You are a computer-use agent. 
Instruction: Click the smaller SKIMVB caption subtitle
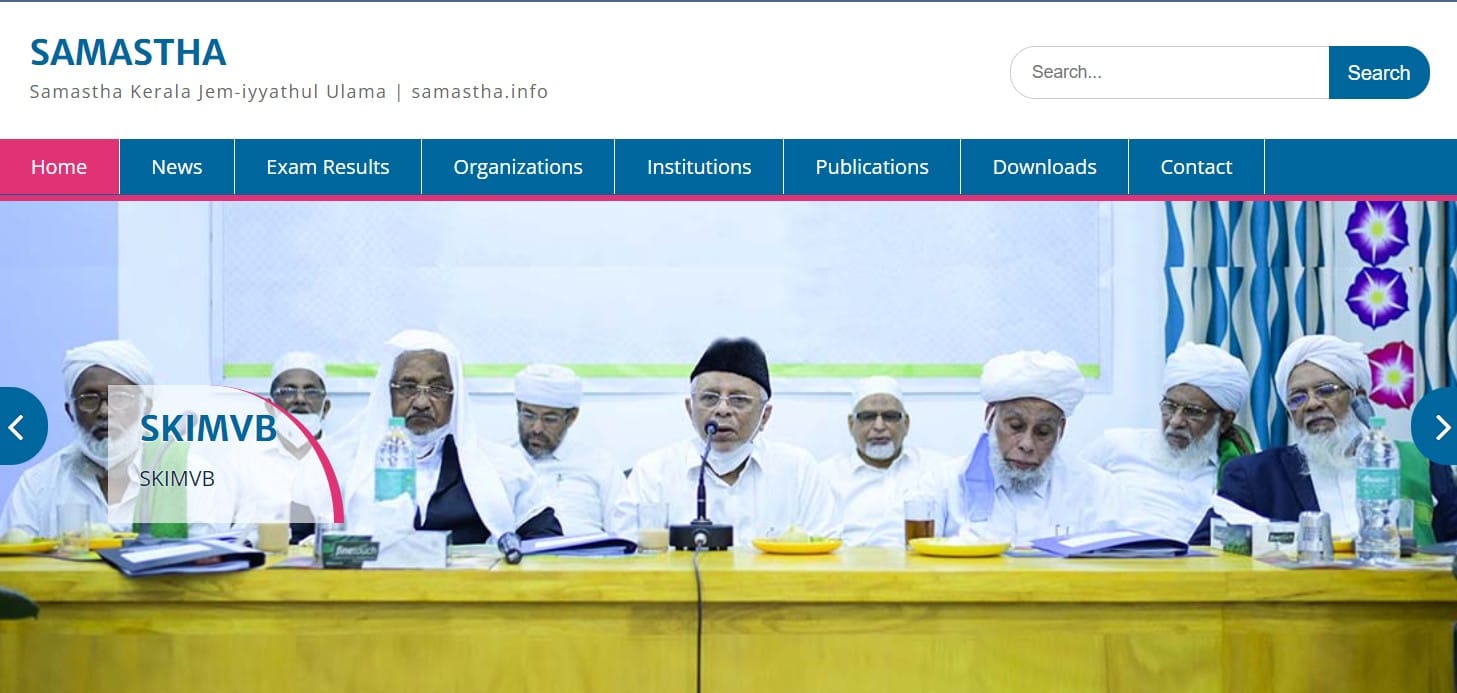(x=177, y=479)
